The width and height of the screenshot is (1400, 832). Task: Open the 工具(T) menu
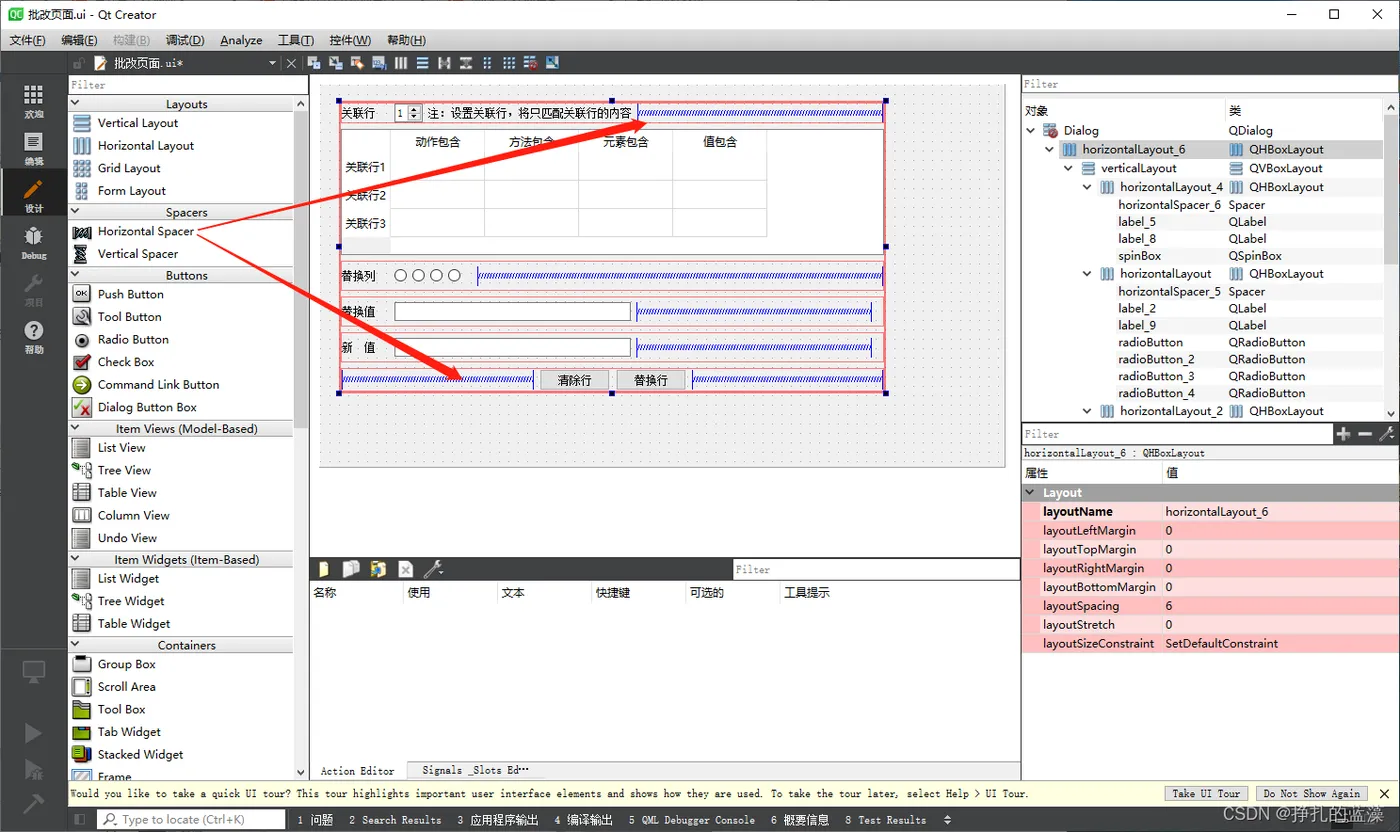[296, 40]
